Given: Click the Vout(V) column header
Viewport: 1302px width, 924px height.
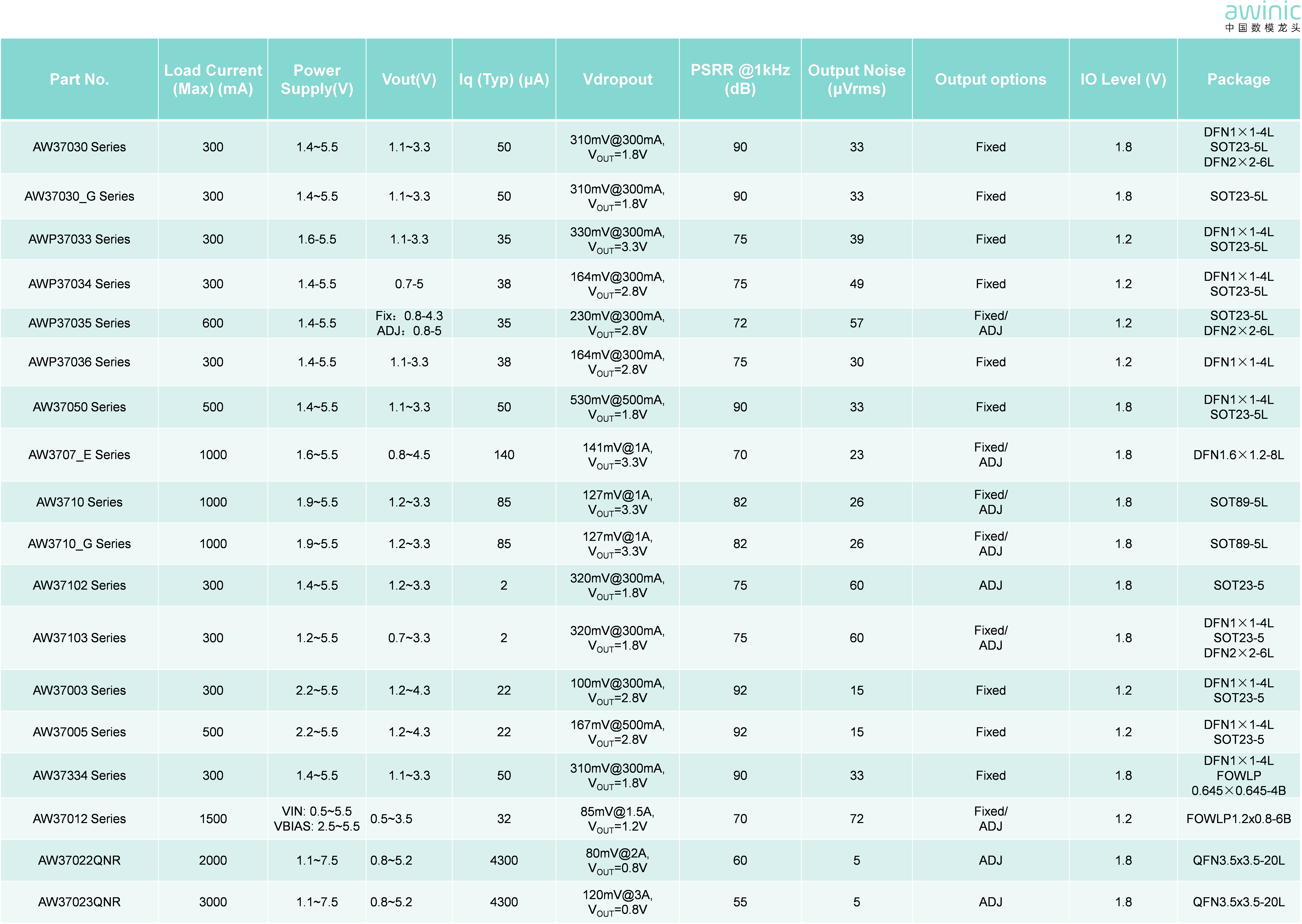Looking at the screenshot, I should 409,79.
